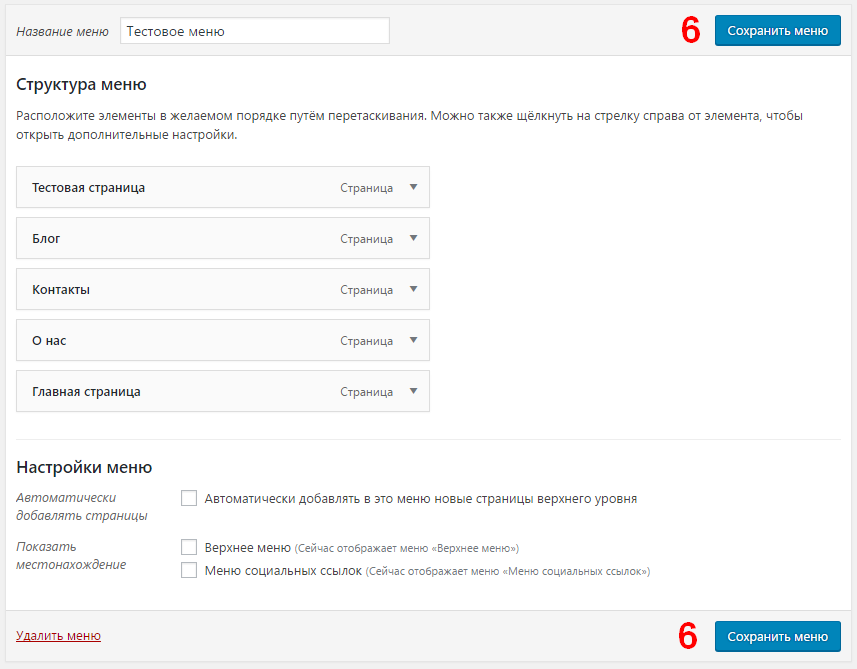Check the Меню социальных ссылок checkbox
The width and height of the screenshot is (857, 669).
pyautogui.click(x=189, y=570)
